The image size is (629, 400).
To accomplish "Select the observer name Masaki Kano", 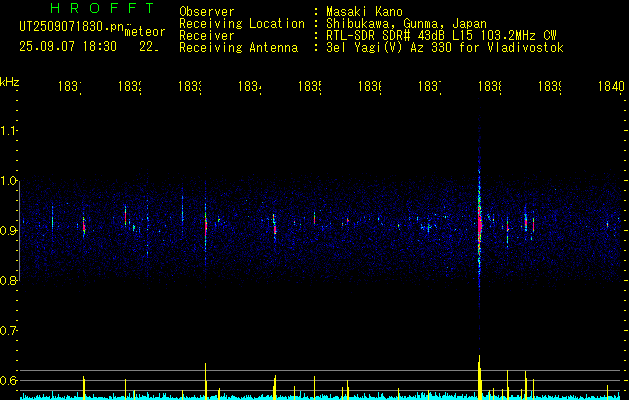I will 365,12.
